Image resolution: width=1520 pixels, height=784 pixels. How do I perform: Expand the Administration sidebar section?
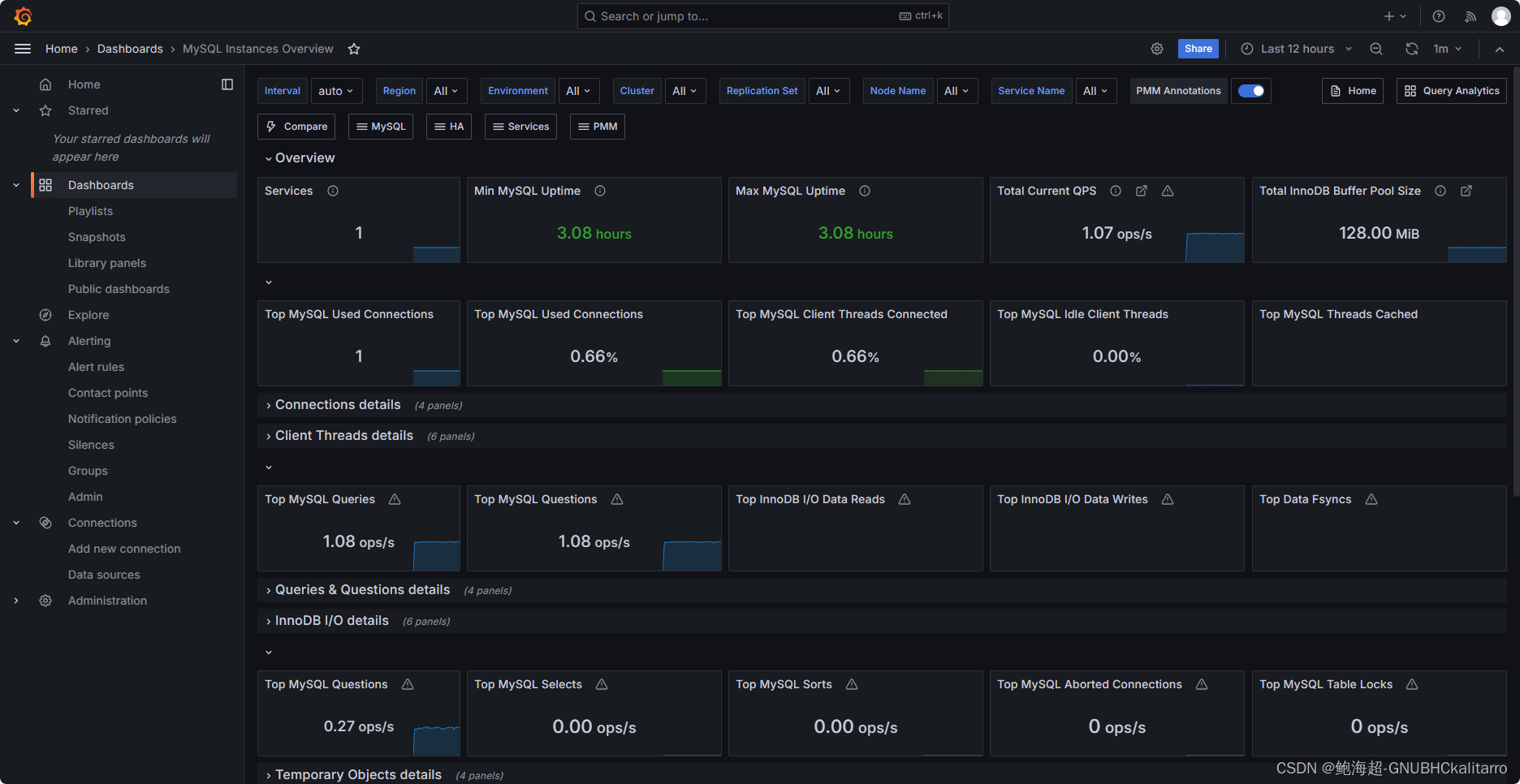[x=16, y=601]
